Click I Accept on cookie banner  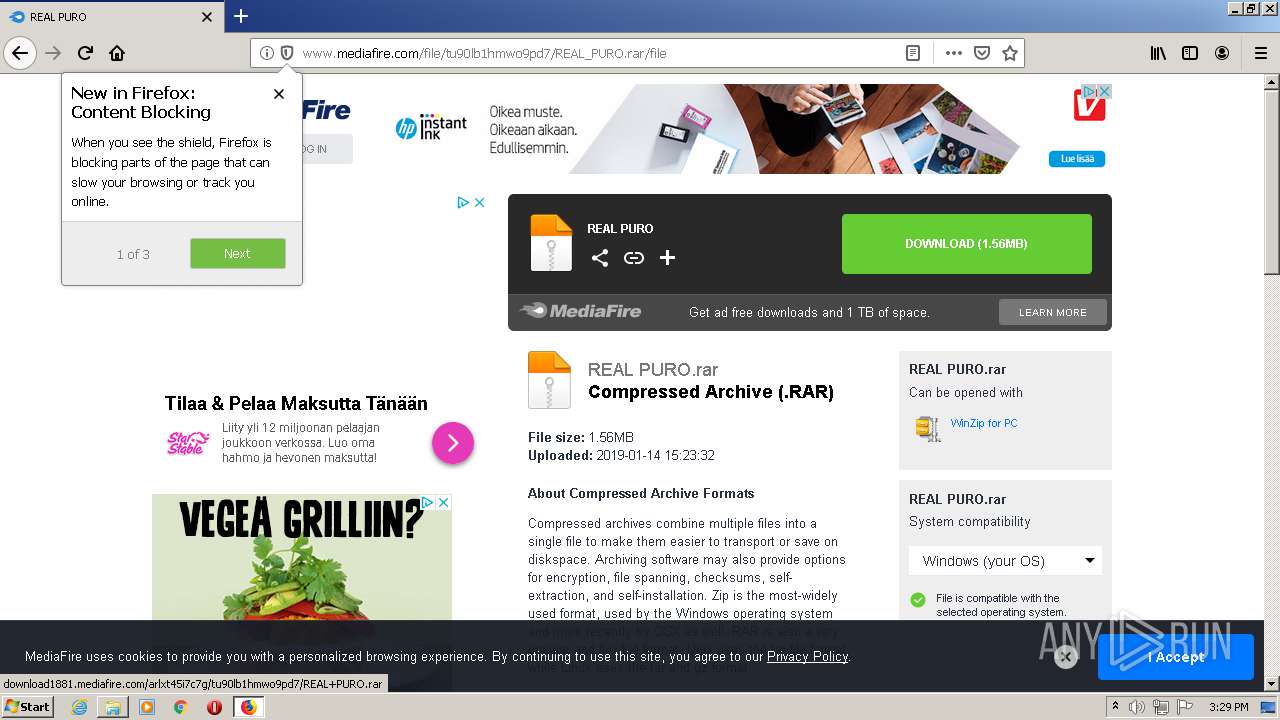[x=1176, y=657]
